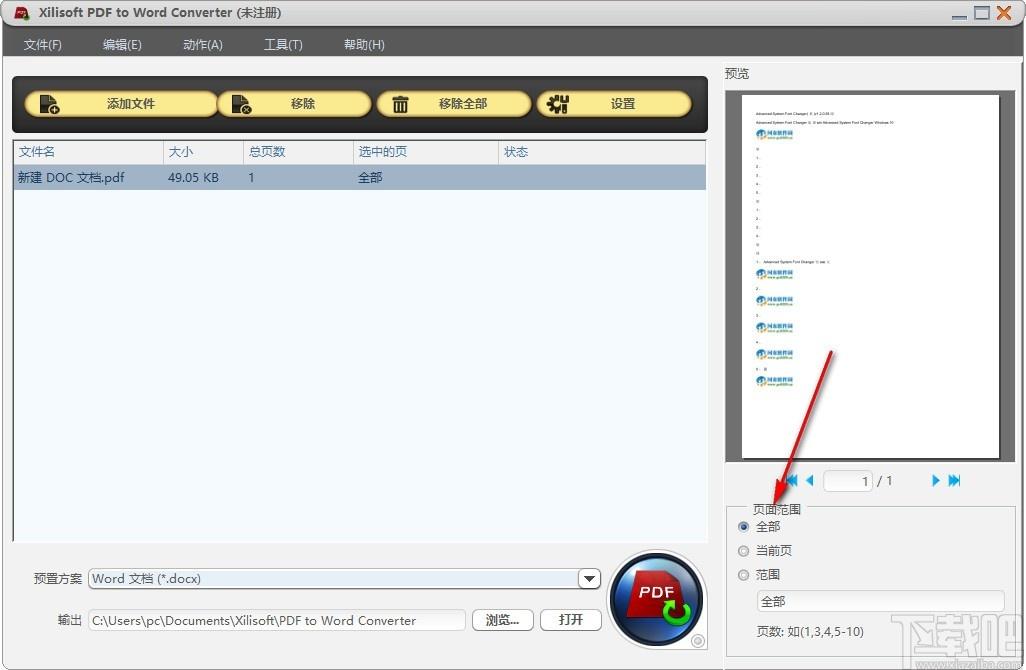
Task: Select the 范围 (Range) radio button
Action: pos(743,575)
